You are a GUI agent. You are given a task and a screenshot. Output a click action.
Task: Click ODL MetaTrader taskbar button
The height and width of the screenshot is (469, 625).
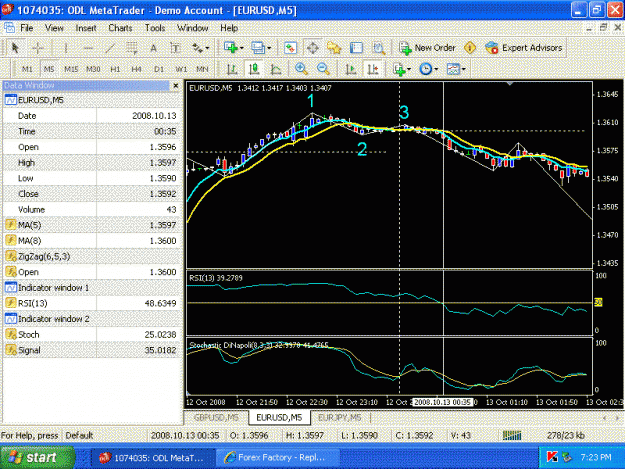point(153,458)
